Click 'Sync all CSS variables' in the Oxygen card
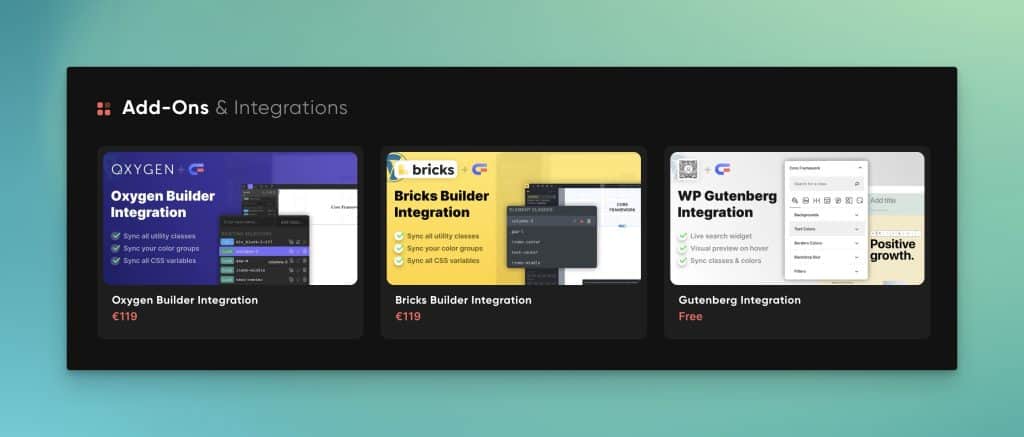Viewport: 1024px width, 437px height. 159,261
